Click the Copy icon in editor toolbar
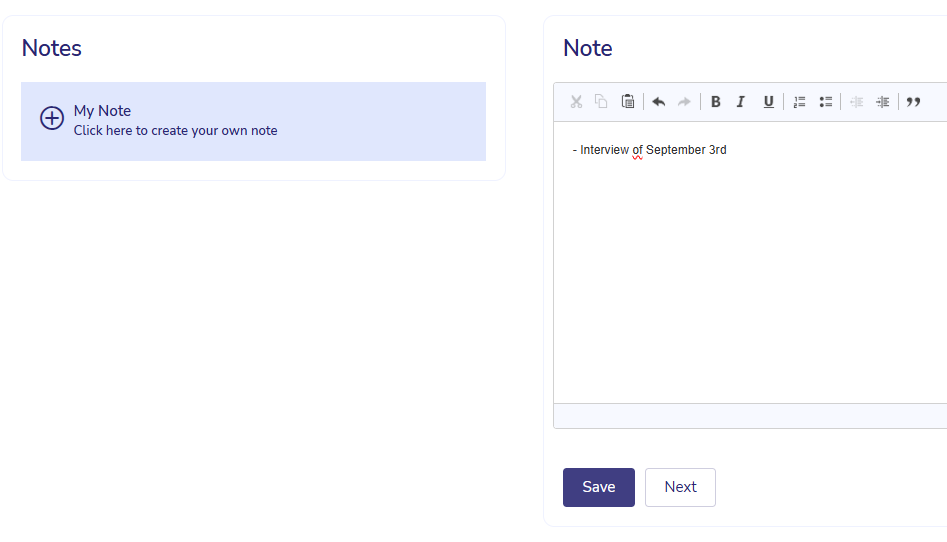Viewport: 947px width, 542px height. point(601,102)
